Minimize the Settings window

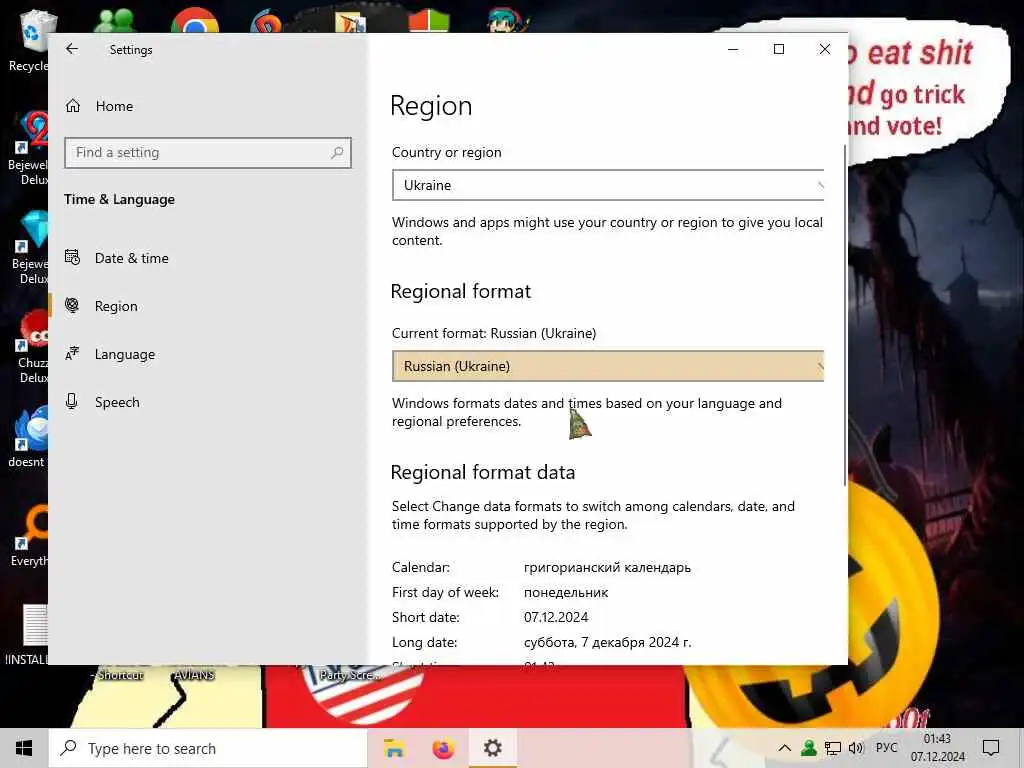pyautogui.click(x=733, y=49)
